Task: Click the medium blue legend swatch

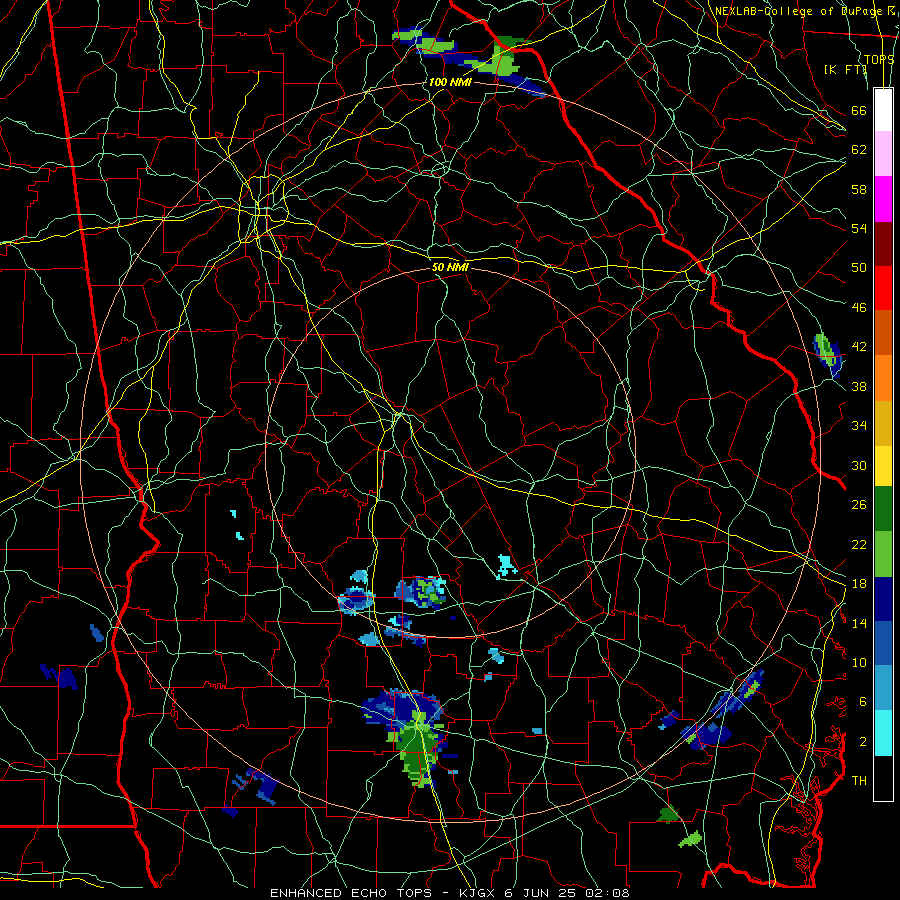Action: [x=883, y=643]
